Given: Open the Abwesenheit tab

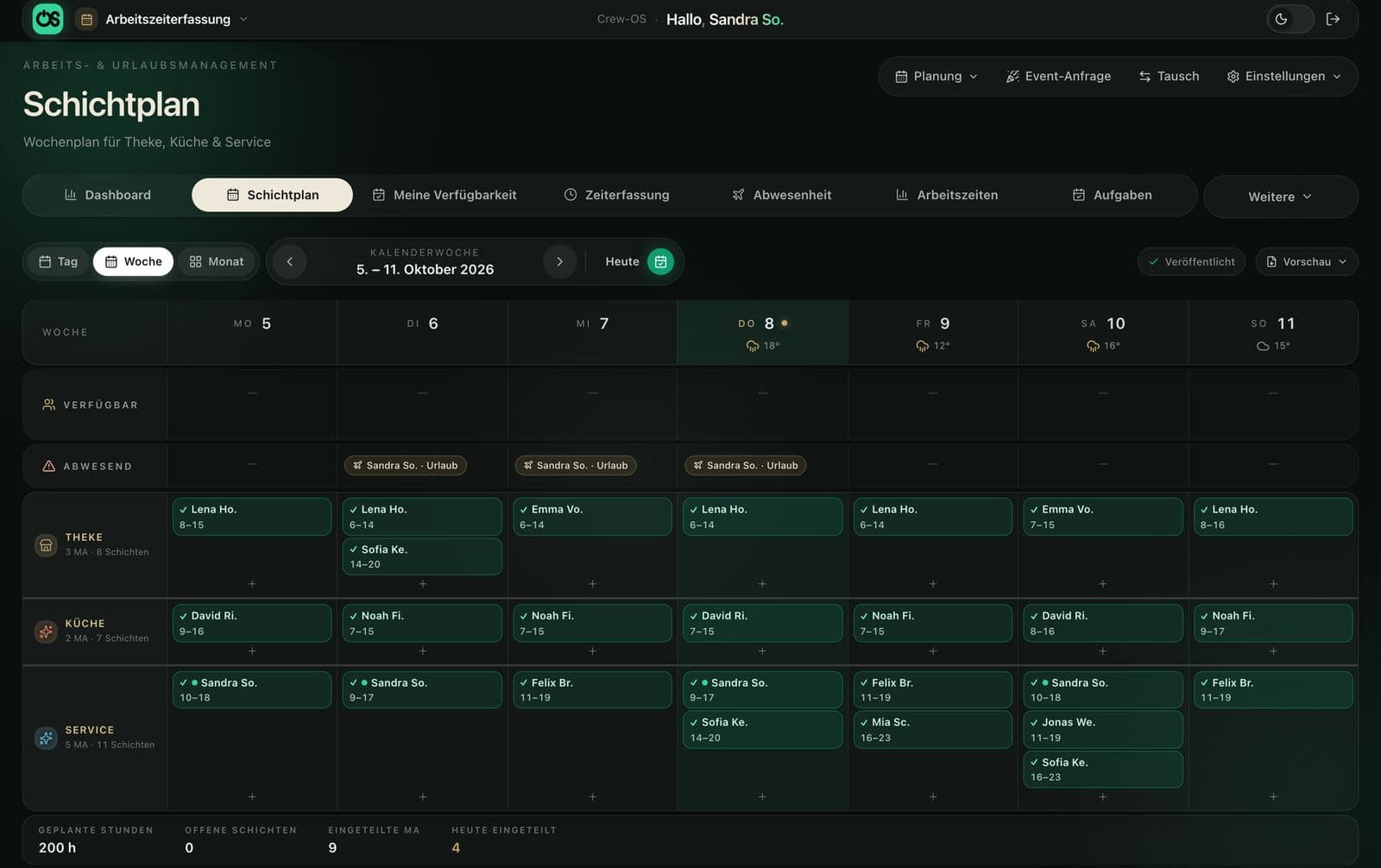Looking at the screenshot, I should [x=782, y=195].
